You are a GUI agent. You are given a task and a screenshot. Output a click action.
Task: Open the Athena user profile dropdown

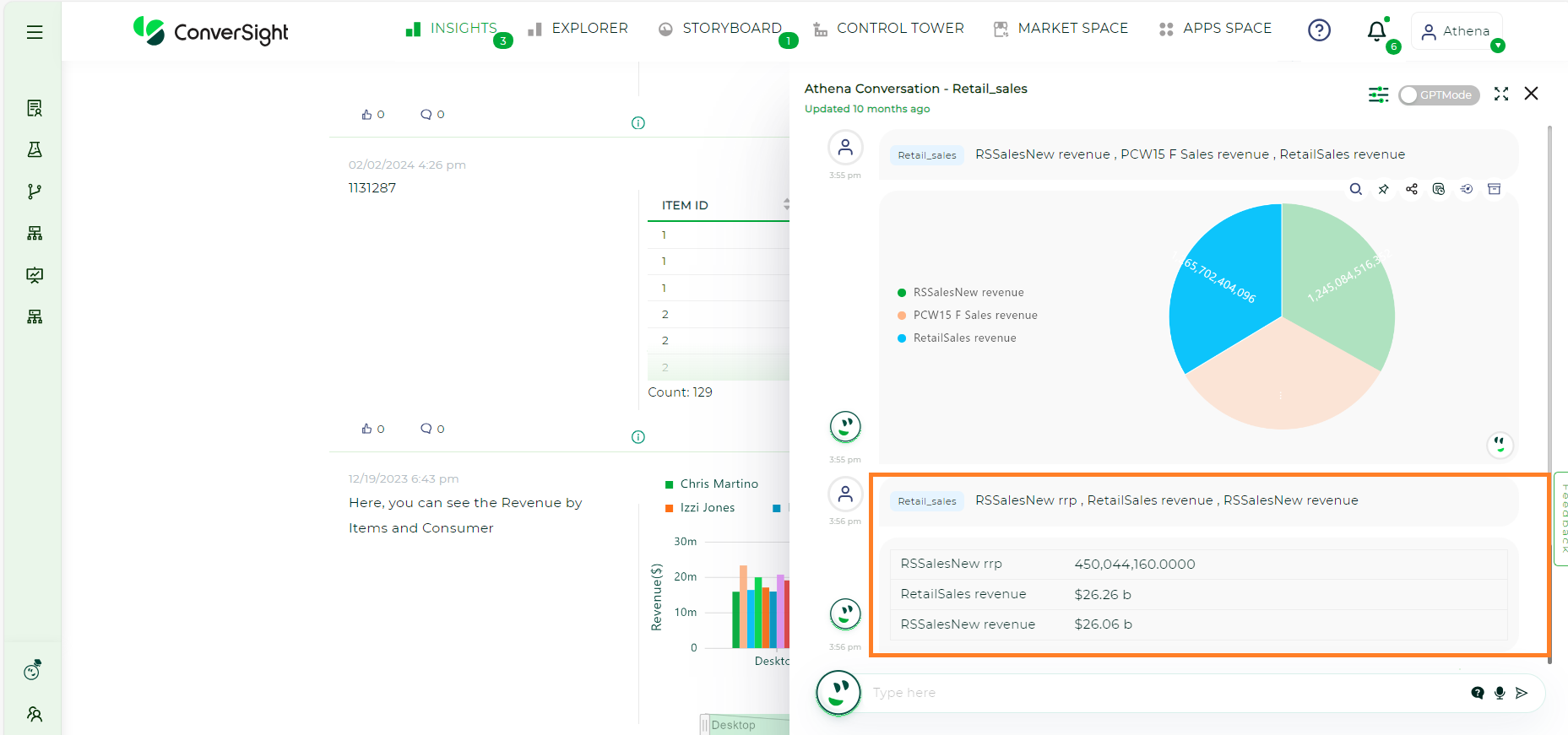(x=1457, y=31)
